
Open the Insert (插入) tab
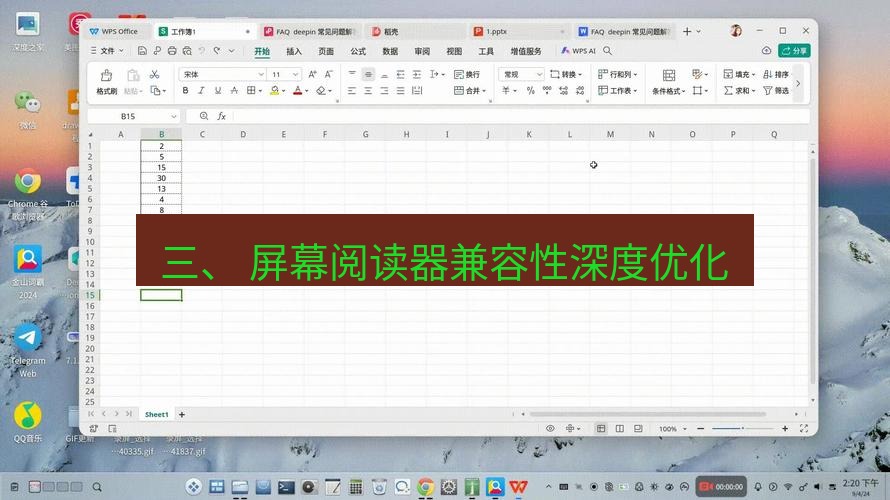293,51
